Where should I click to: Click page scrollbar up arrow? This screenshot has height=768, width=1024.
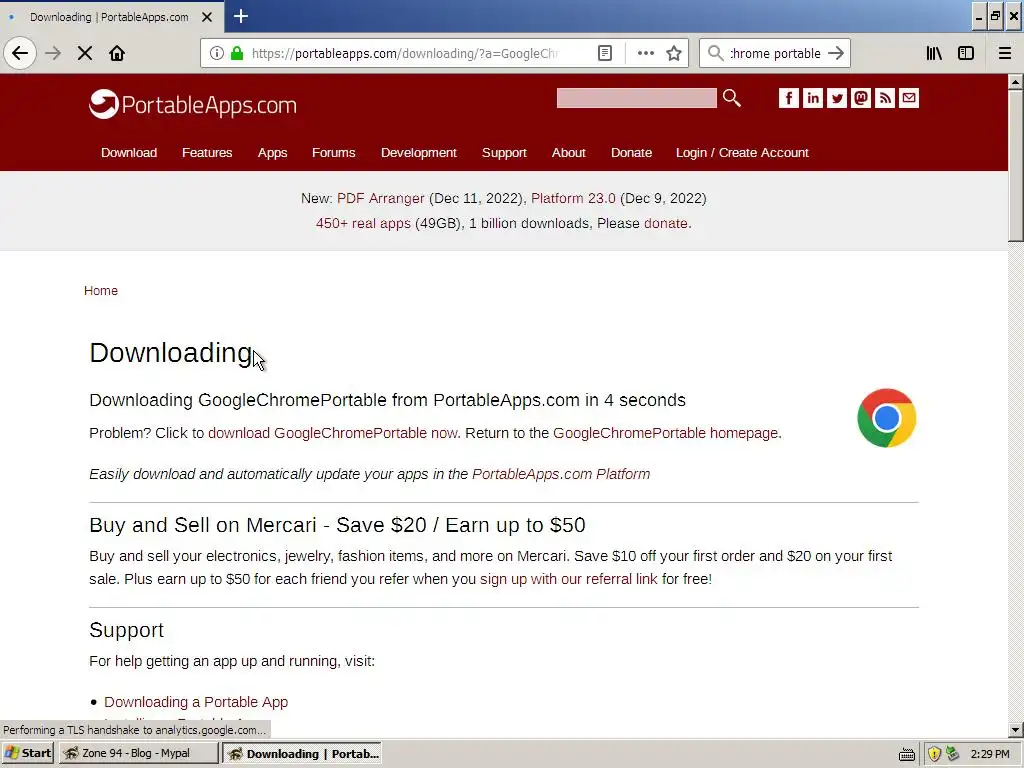pos(1015,82)
